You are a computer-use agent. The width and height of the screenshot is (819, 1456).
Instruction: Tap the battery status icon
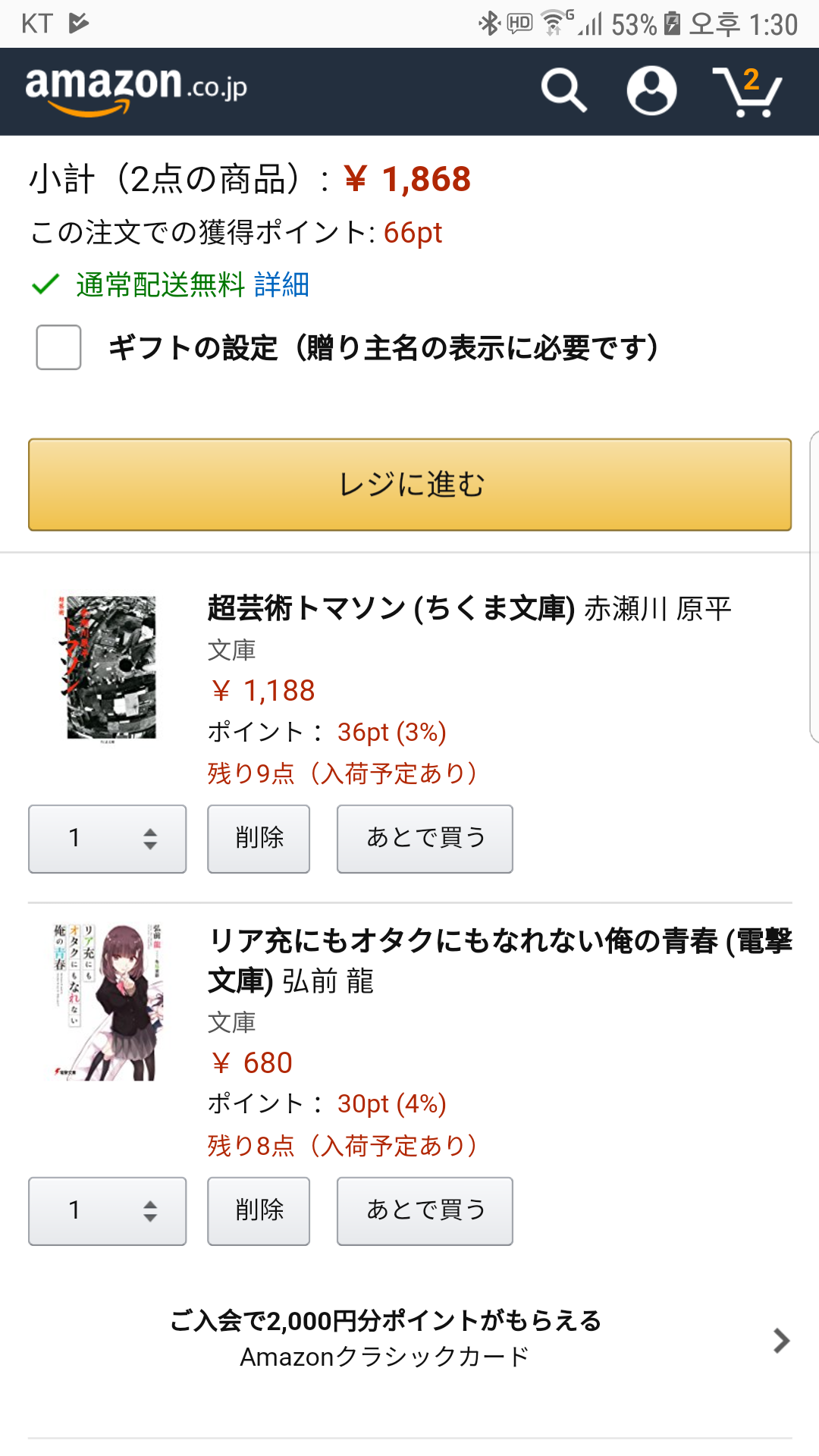(672, 24)
